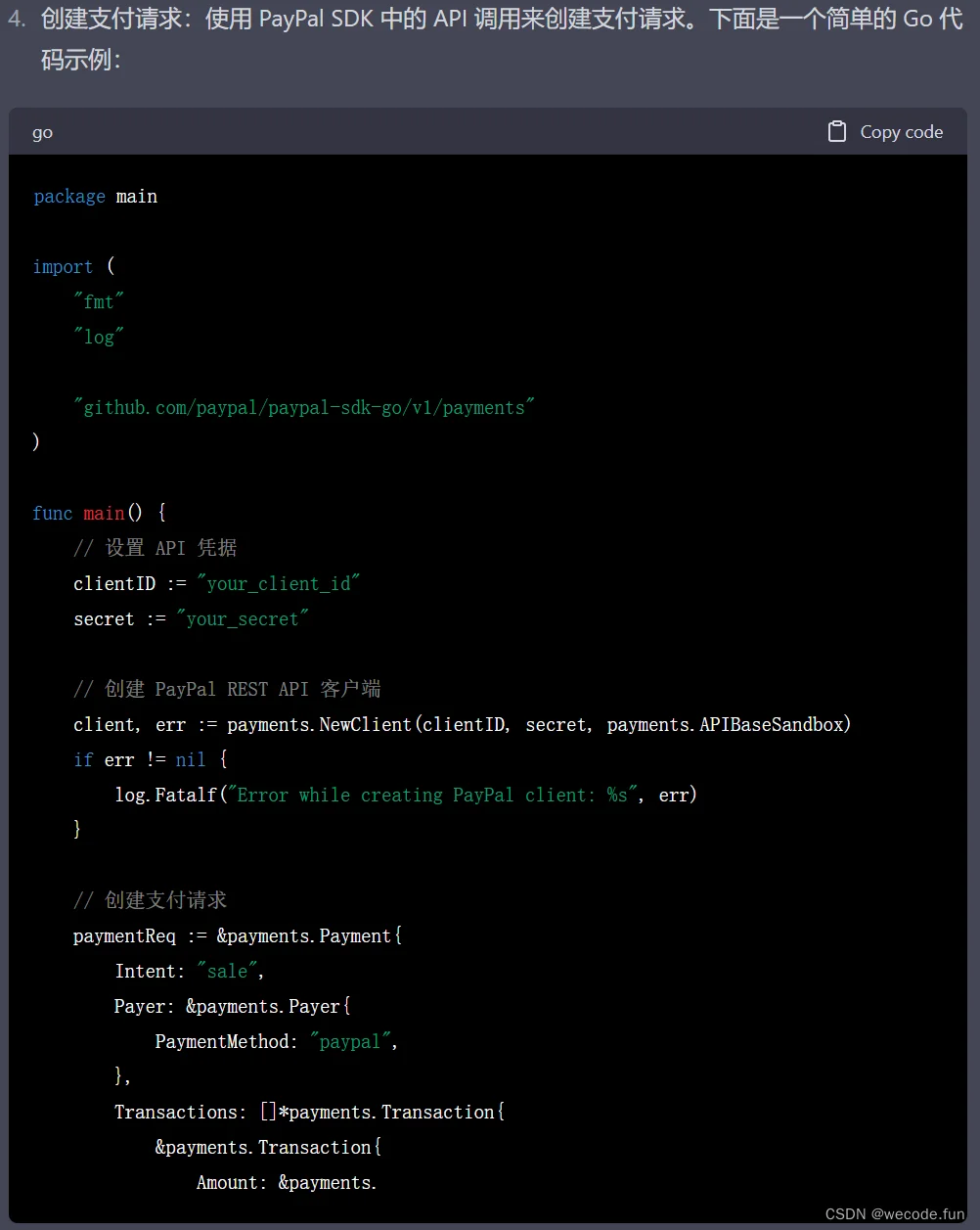Click the '// 设置 API 凭据' comment
This screenshot has height=1230, width=980.
[x=156, y=548]
